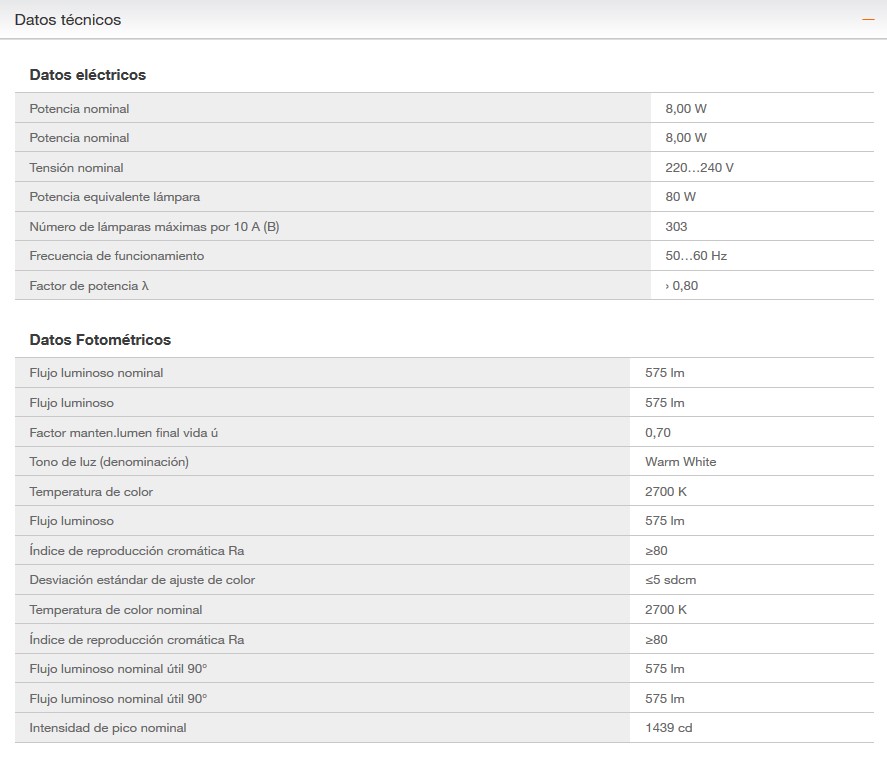Click the "Intensidad de pico nominal" label

click(107, 728)
